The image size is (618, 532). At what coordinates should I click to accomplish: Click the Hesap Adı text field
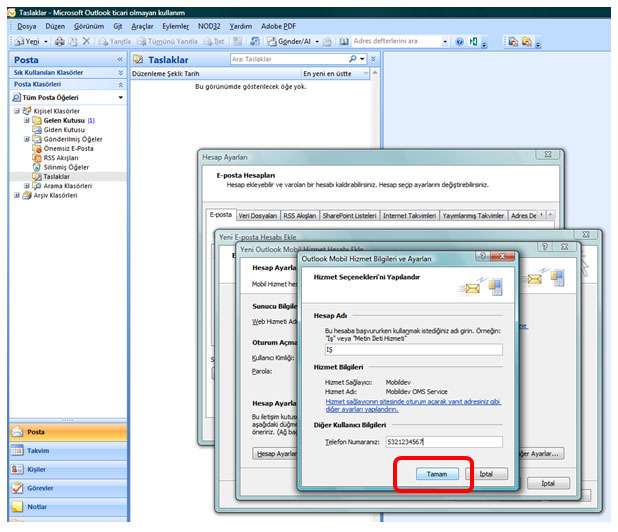tap(413, 350)
